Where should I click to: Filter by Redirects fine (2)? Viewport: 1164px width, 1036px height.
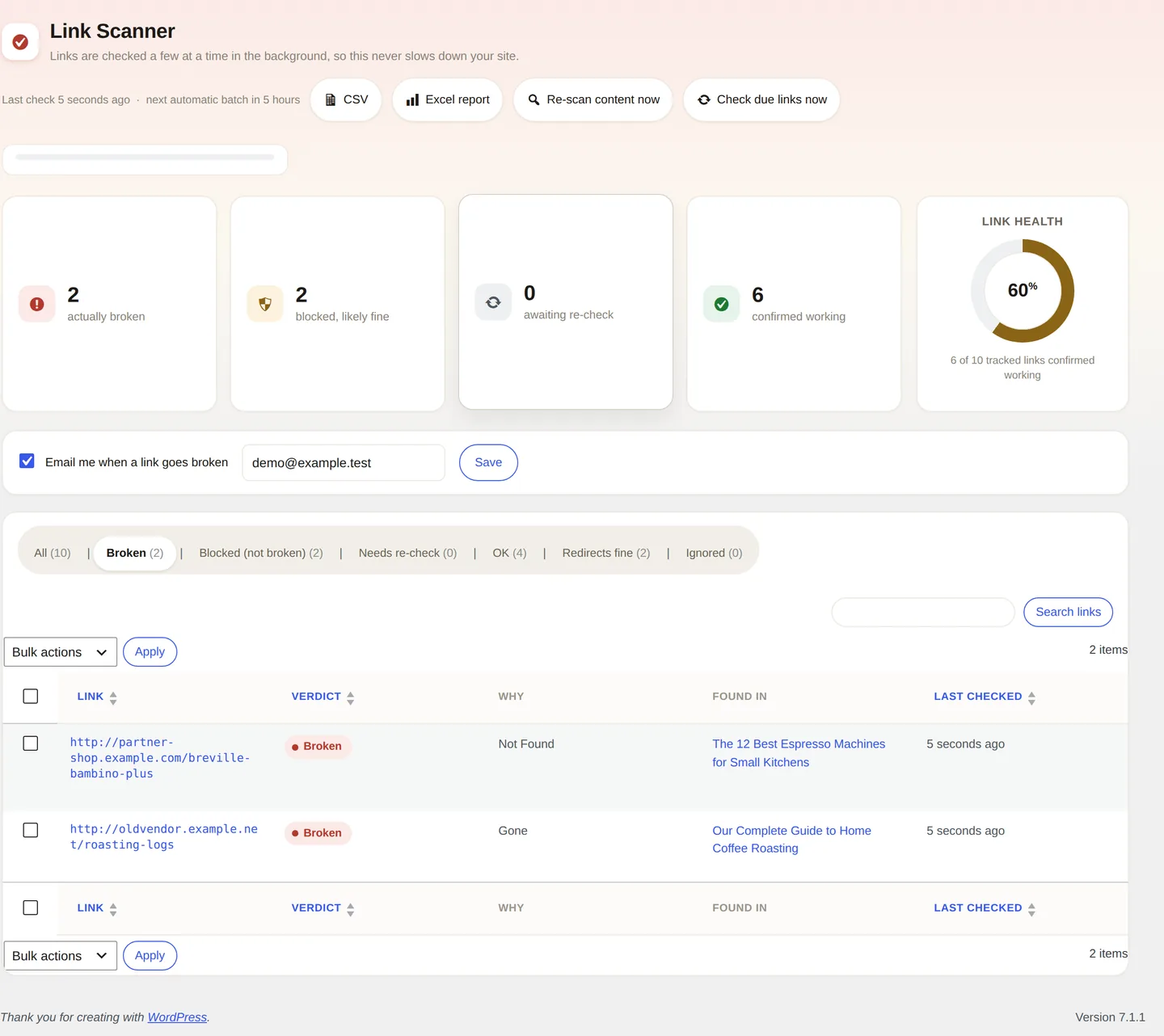(x=606, y=553)
